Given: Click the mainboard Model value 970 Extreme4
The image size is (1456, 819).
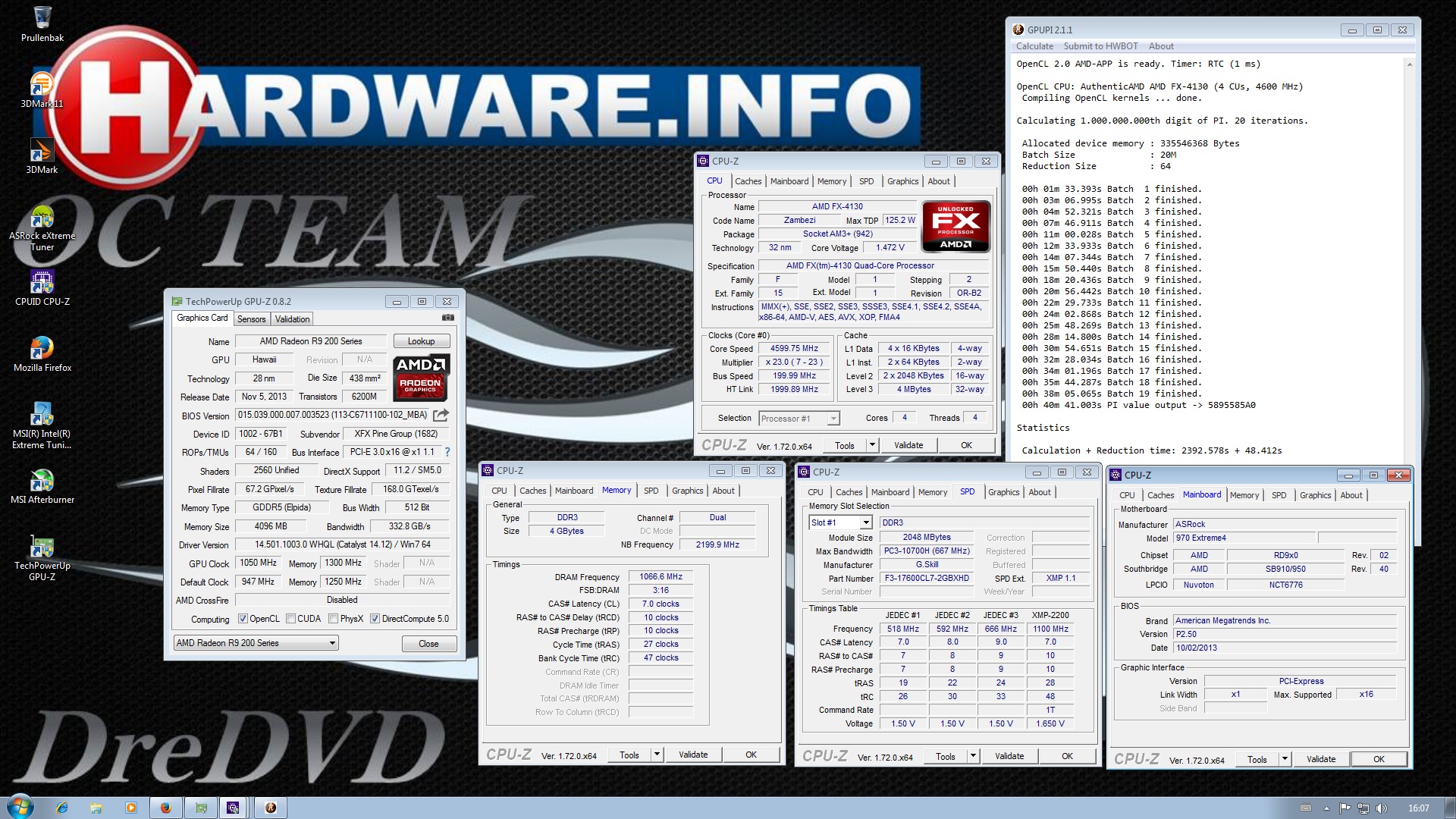Looking at the screenshot, I should (1244, 538).
